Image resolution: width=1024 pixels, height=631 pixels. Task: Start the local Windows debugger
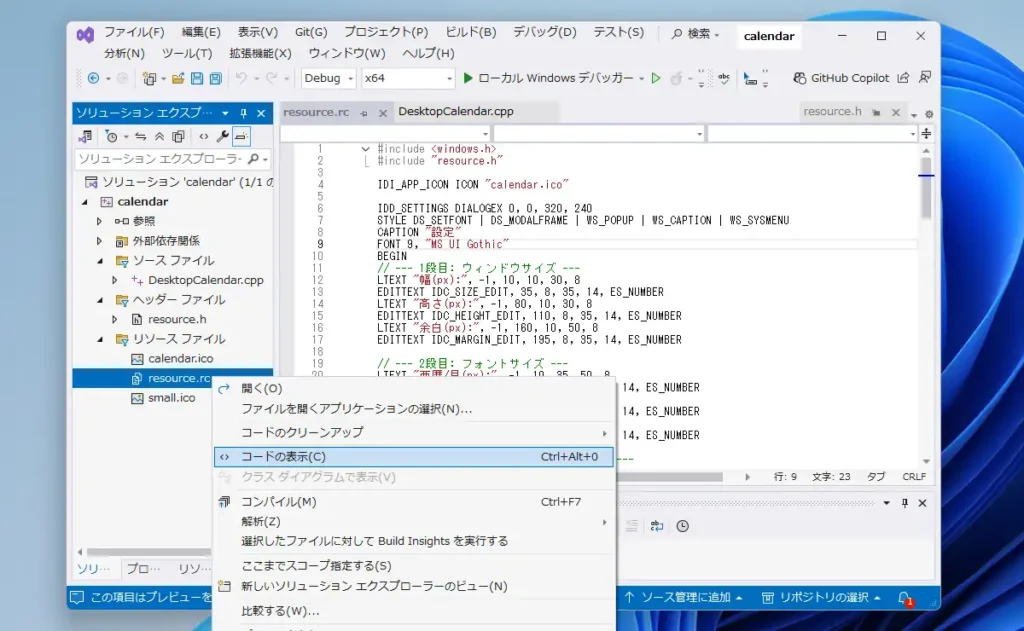pos(547,78)
